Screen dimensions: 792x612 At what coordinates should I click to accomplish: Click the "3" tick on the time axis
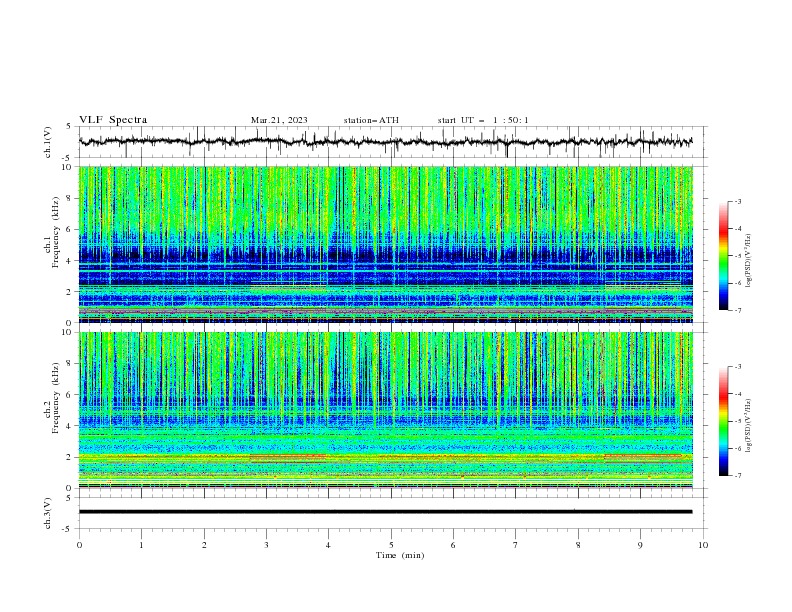266,545
